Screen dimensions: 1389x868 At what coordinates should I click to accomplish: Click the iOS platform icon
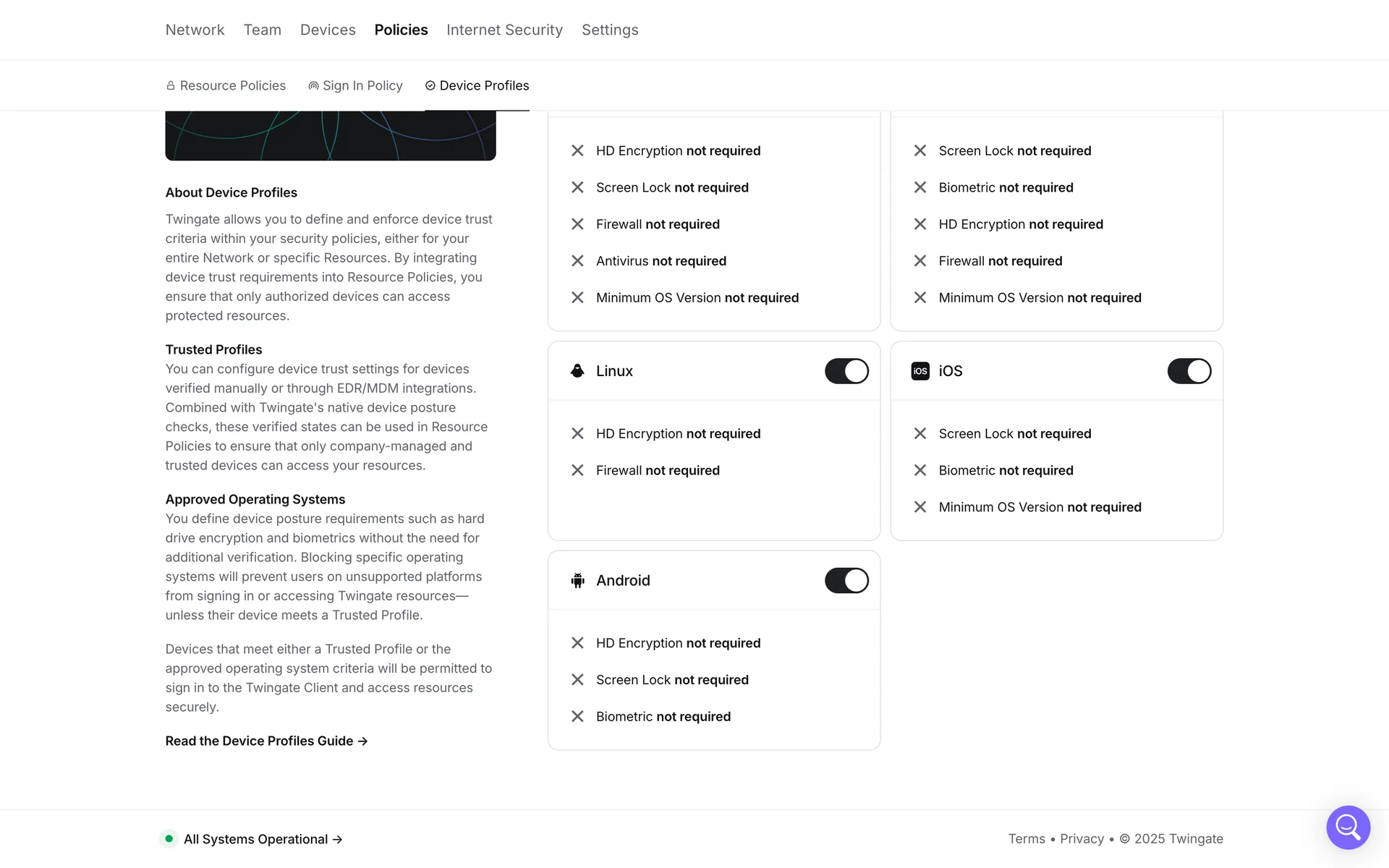pos(919,371)
